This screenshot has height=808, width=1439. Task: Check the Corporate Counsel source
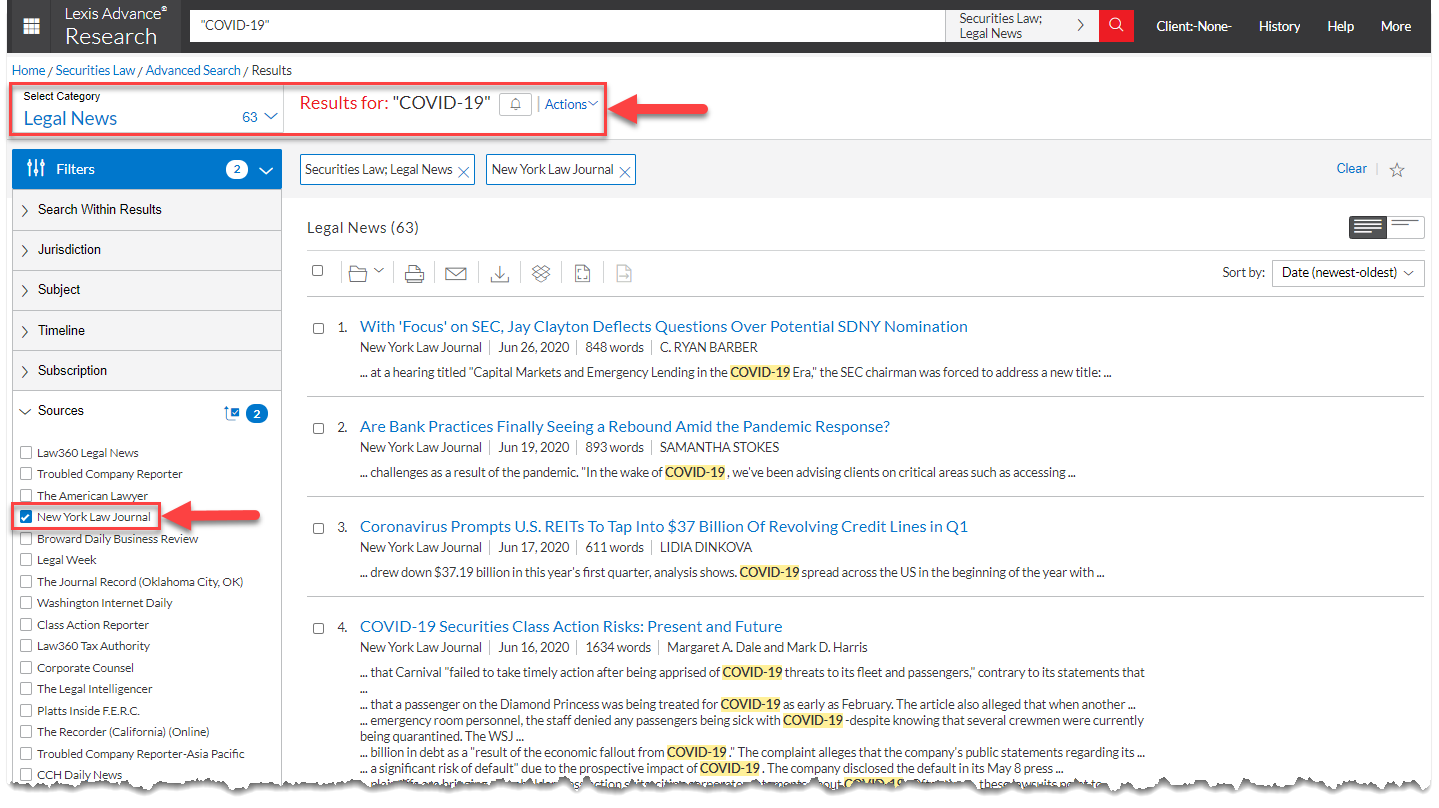(26, 668)
